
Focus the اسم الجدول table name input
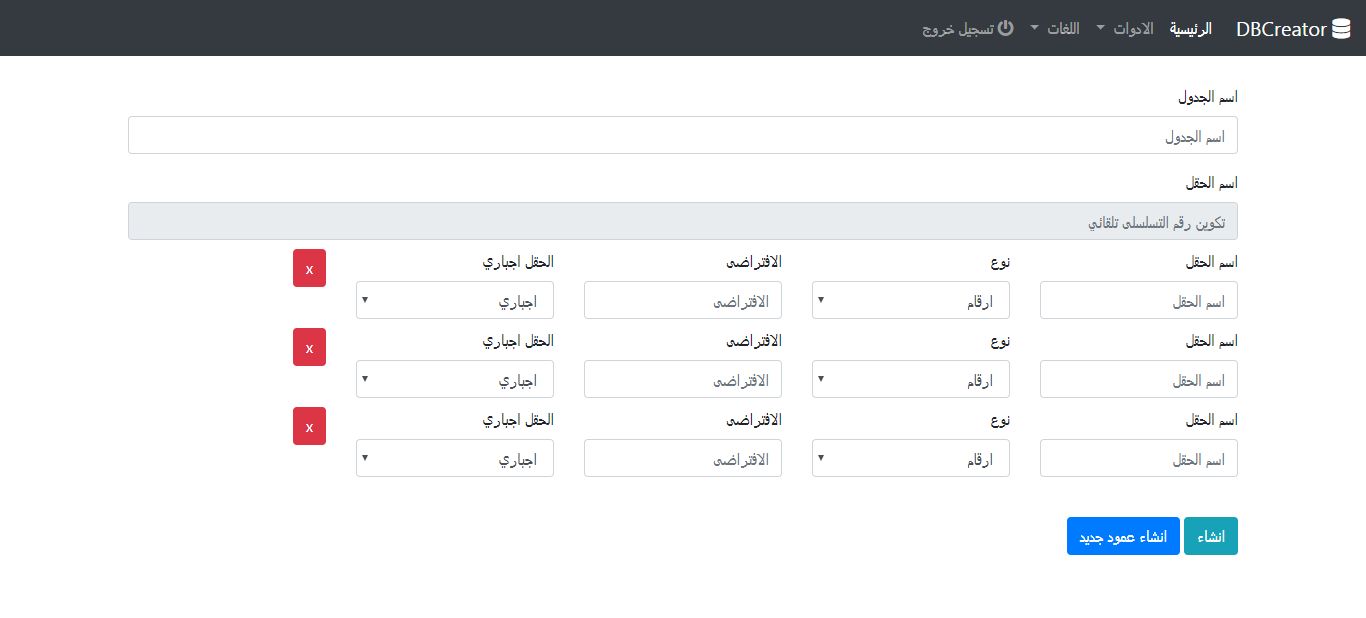[682, 135]
